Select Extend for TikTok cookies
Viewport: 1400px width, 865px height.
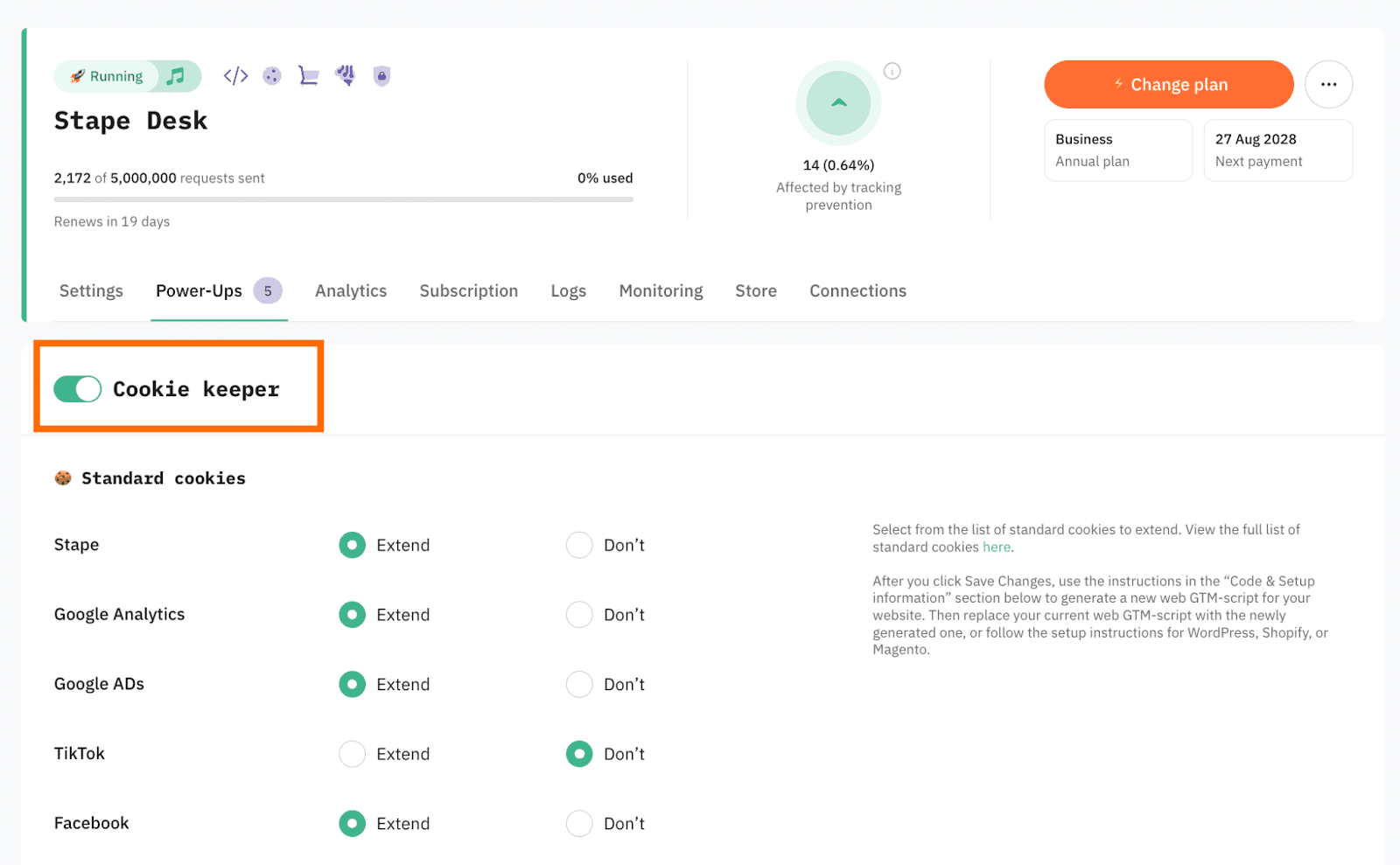(x=352, y=754)
